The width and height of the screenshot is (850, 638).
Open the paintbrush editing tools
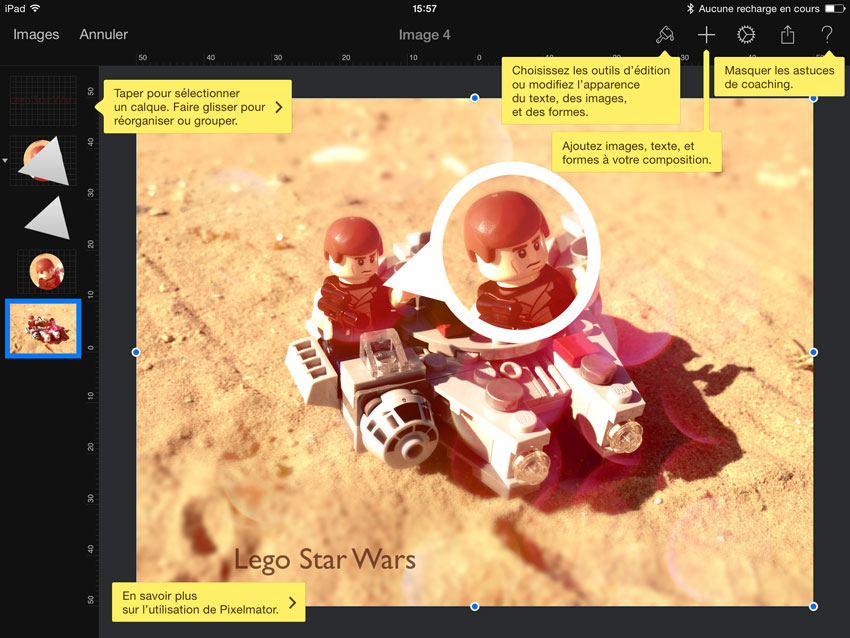click(665, 35)
